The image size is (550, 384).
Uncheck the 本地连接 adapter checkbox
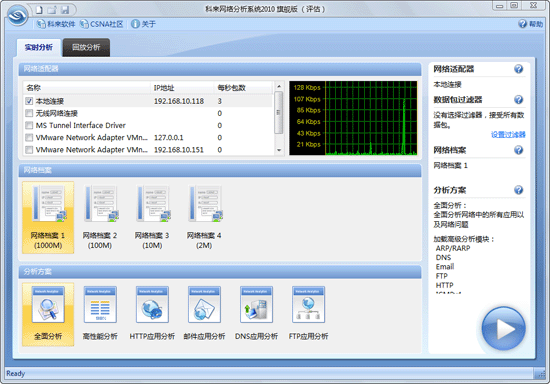pos(29,101)
